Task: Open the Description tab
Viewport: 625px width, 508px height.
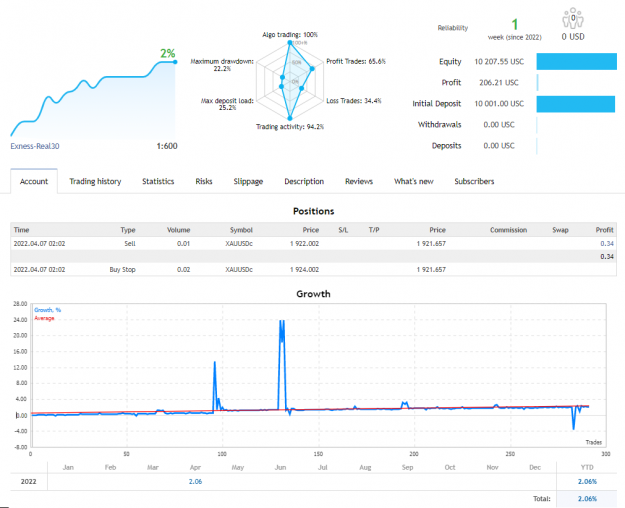Action: pos(304,181)
